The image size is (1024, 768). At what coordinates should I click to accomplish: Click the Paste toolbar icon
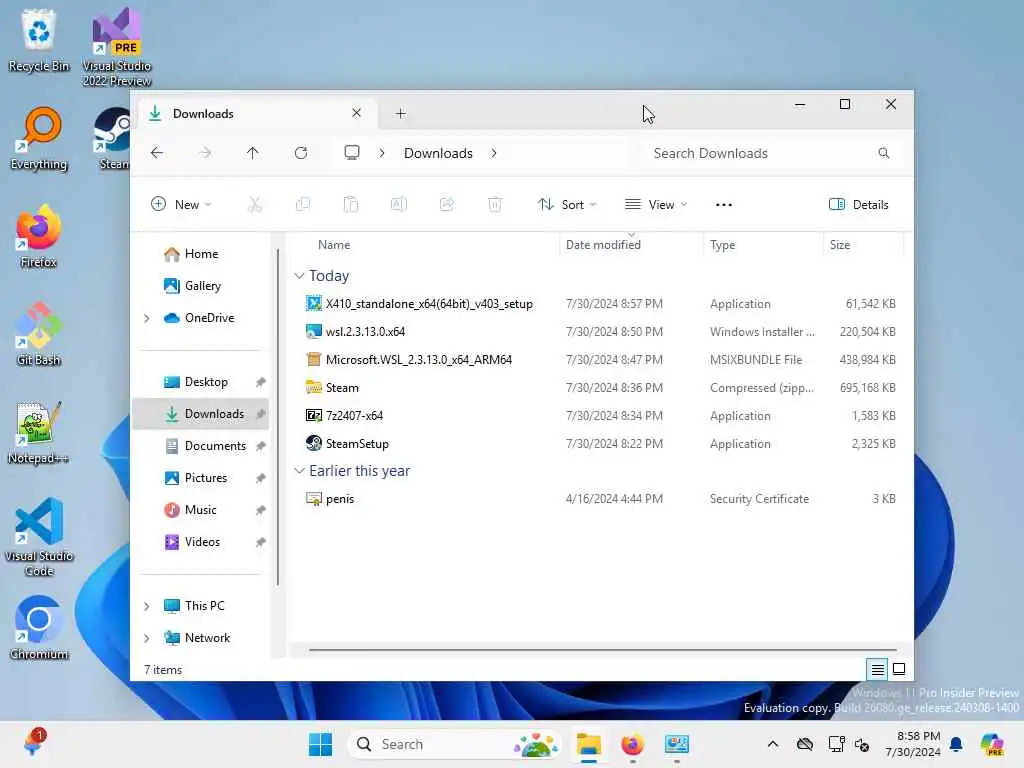click(351, 204)
